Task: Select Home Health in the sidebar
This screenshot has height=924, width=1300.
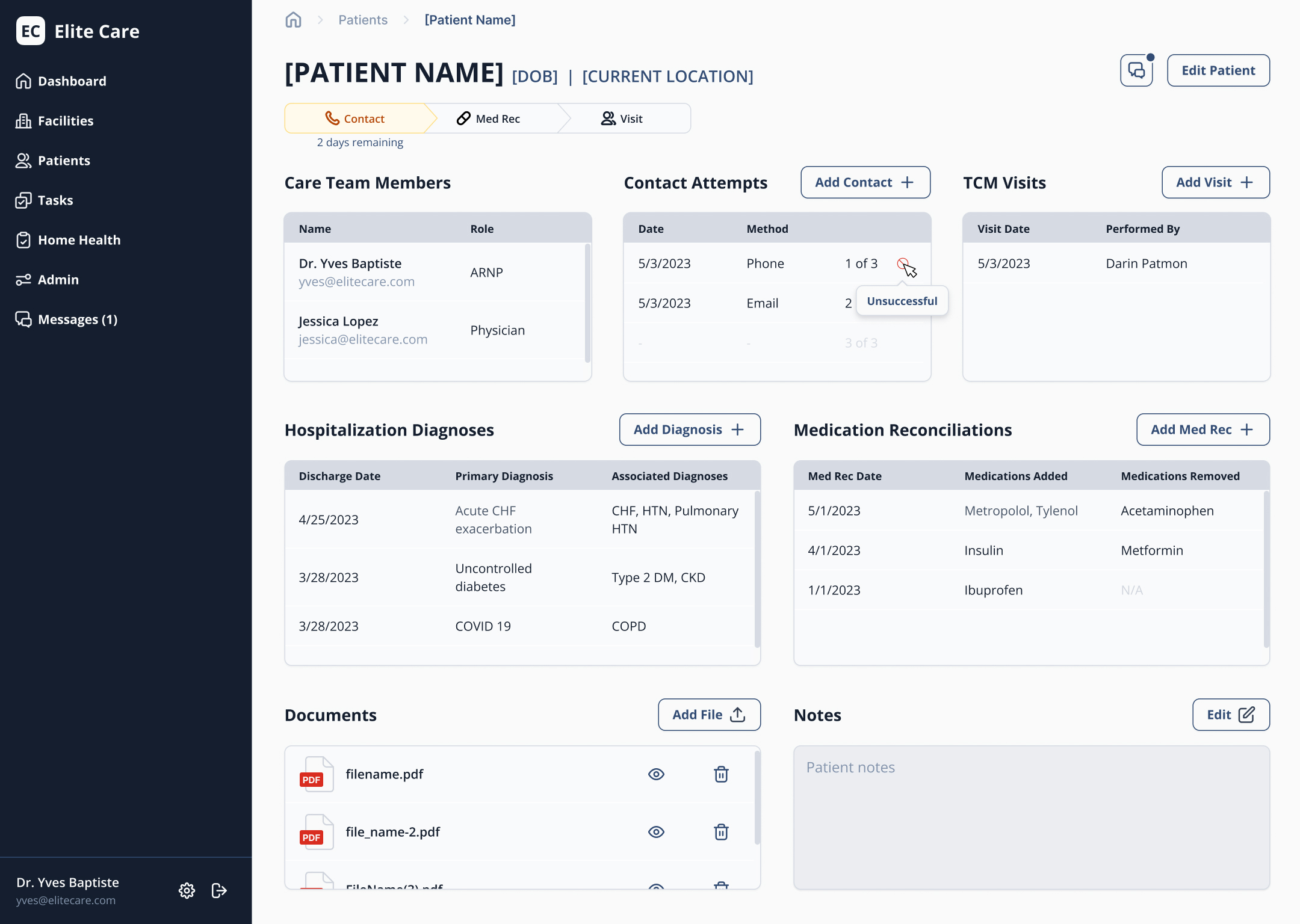Action: point(79,239)
